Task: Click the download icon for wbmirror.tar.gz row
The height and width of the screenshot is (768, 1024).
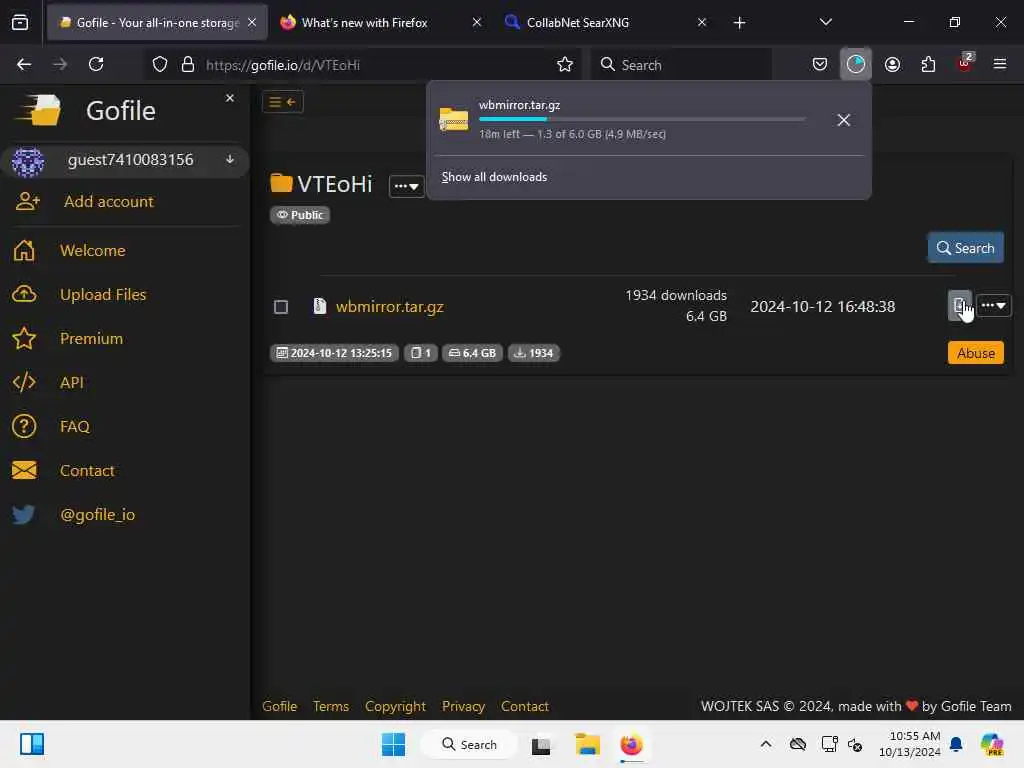Action: tap(959, 306)
